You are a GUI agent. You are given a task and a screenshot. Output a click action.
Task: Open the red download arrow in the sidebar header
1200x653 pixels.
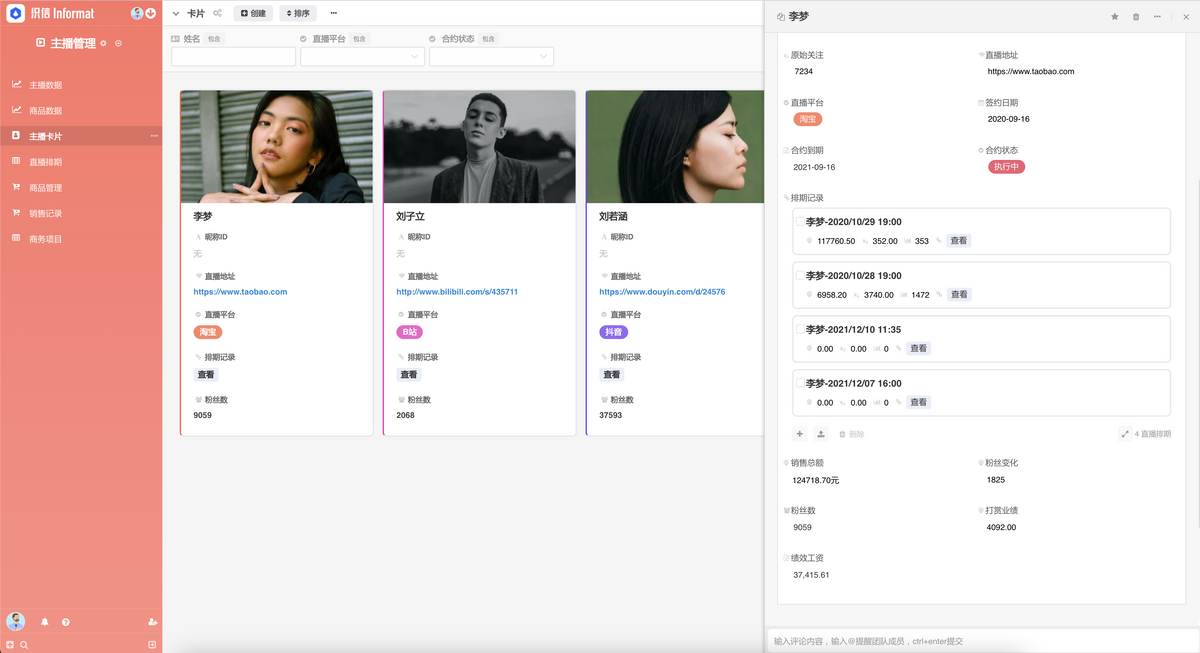click(150, 13)
